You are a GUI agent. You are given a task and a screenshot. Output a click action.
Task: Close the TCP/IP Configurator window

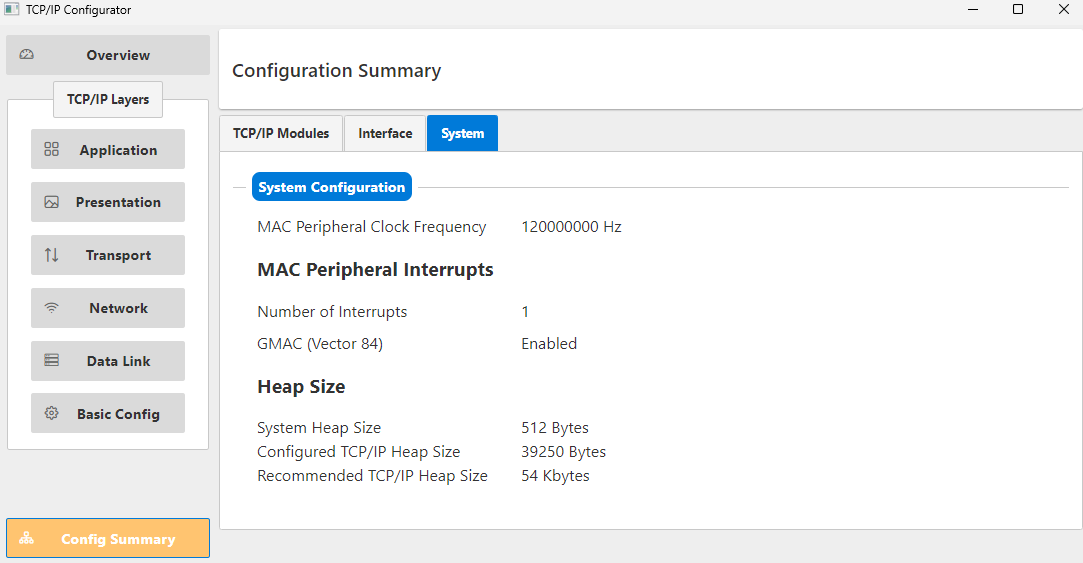pos(1063,10)
